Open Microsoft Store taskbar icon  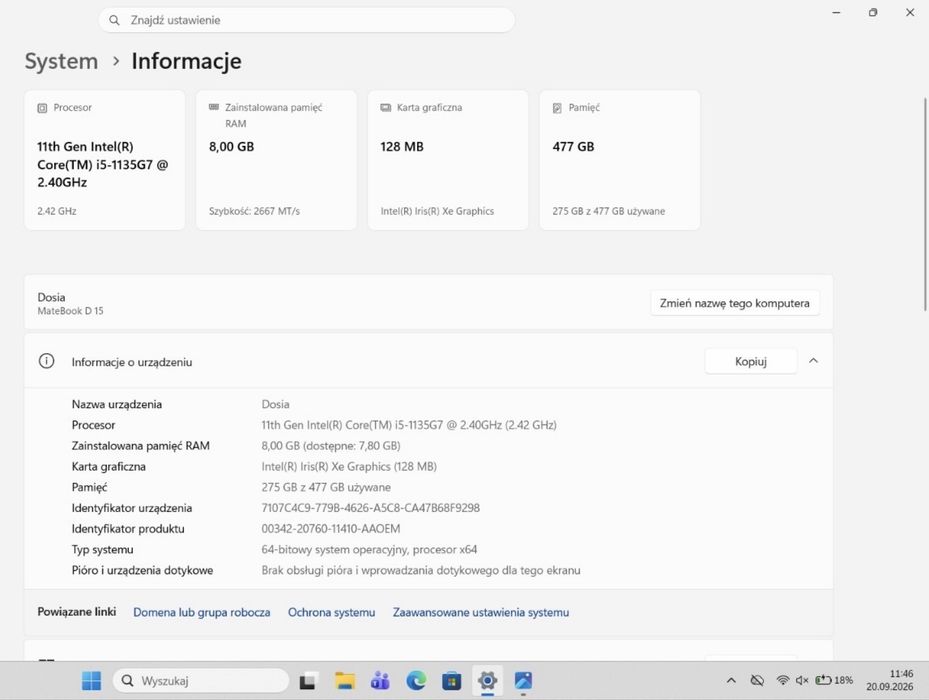[x=451, y=681]
